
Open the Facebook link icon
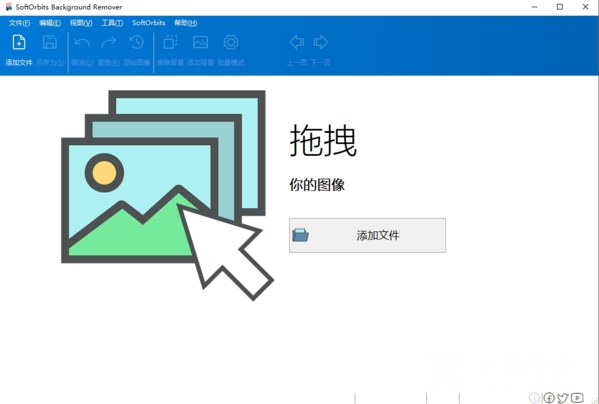549,398
